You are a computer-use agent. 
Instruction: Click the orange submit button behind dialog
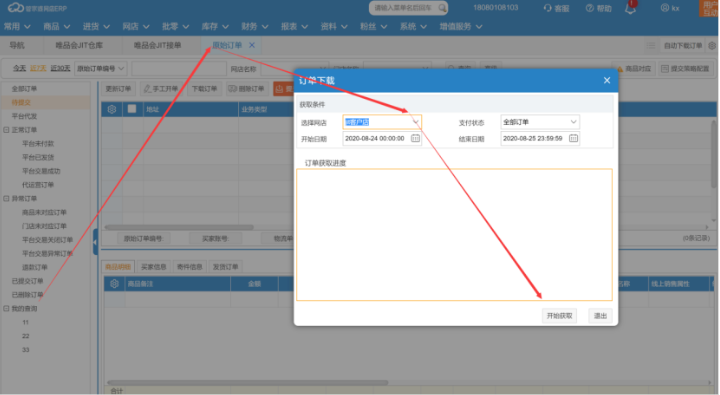tap(284, 89)
